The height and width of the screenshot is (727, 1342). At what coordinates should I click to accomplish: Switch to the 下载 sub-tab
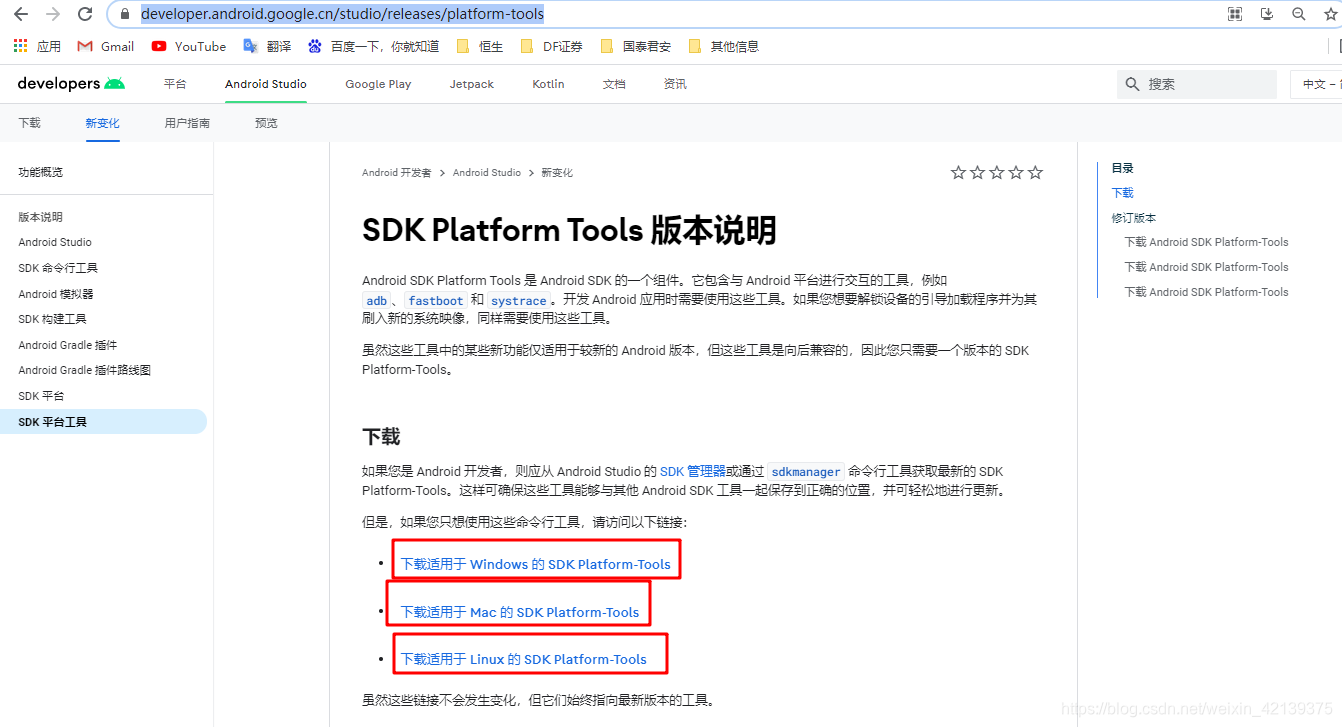pos(29,123)
